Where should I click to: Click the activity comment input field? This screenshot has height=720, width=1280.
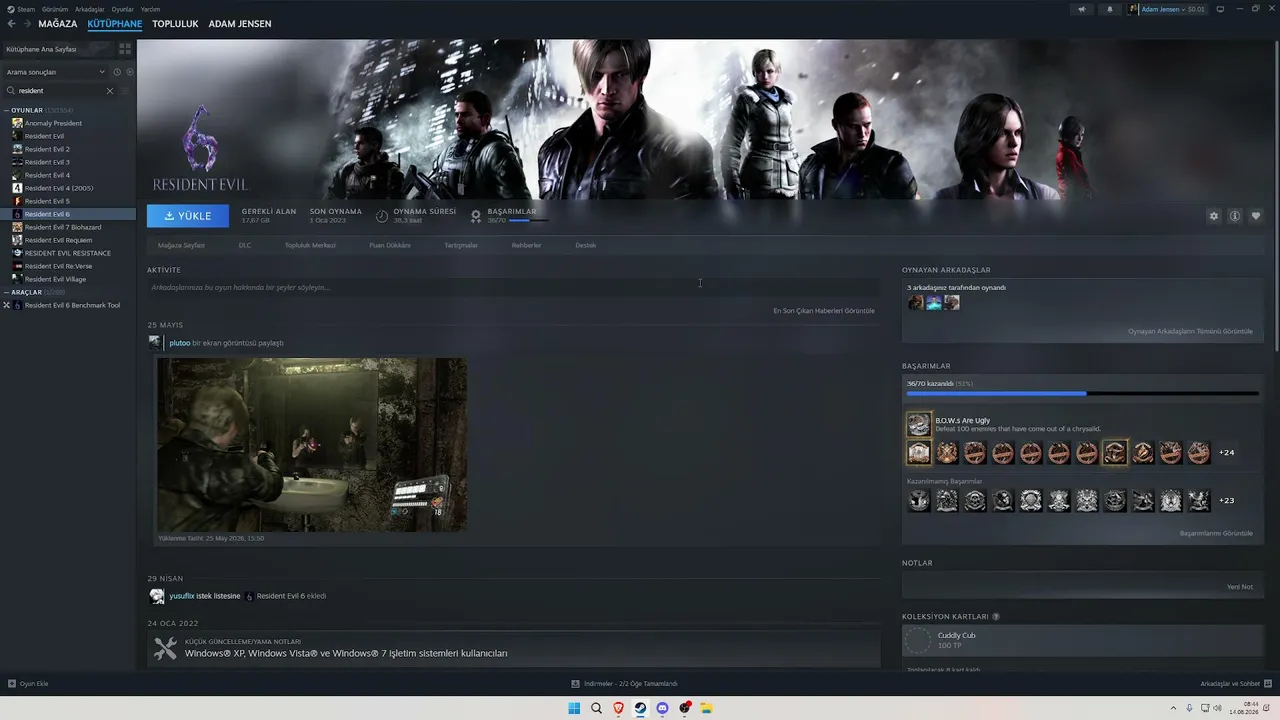click(x=513, y=287)
